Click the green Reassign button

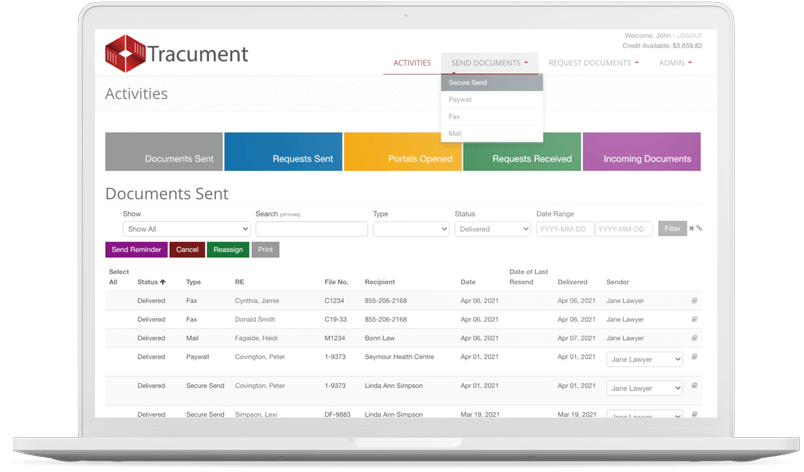pyautogui.click(x=228, y=250)
